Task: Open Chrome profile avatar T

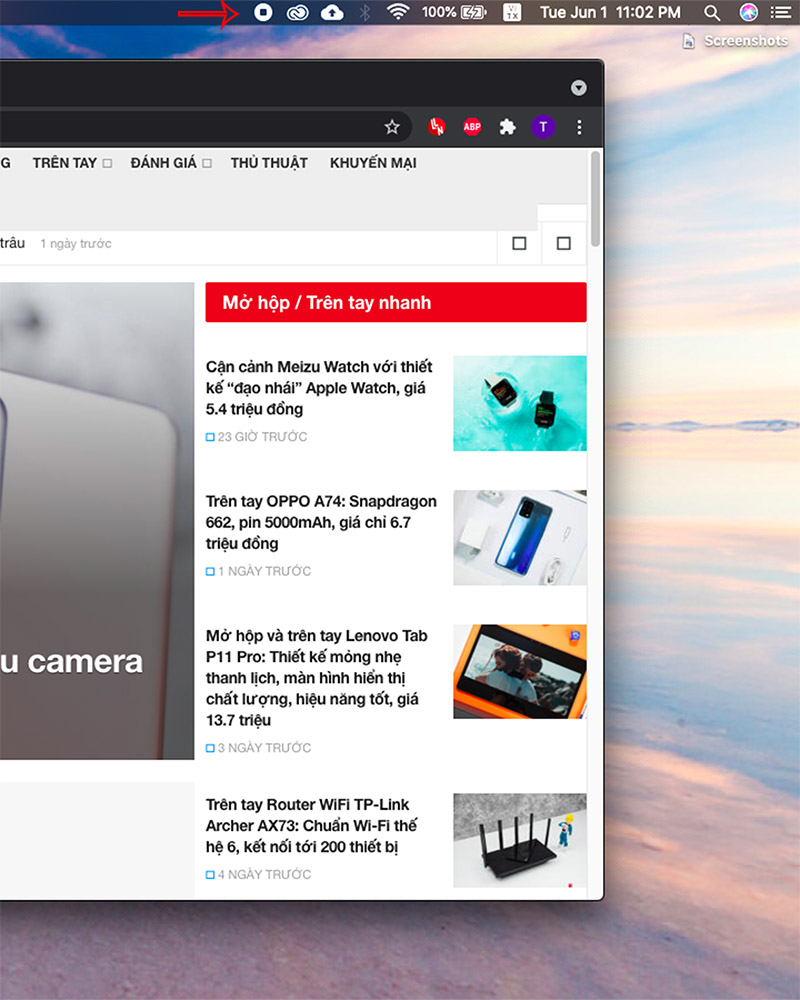Action: pyautogui.click(x=543, y=127)
